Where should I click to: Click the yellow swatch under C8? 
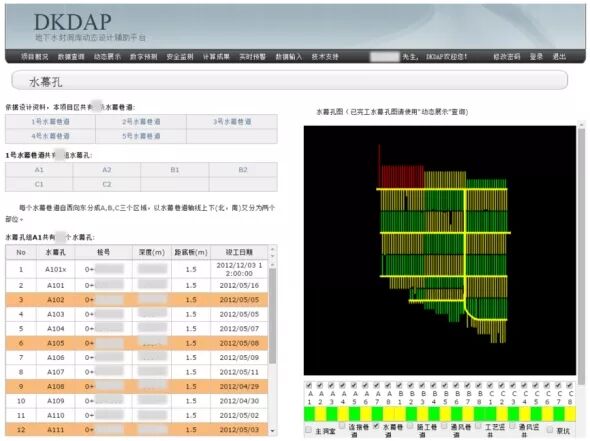point(570,414)
